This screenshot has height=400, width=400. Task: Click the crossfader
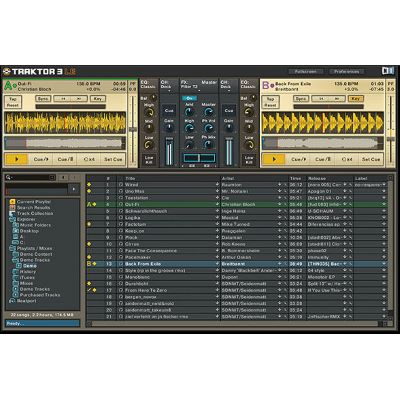199,158
